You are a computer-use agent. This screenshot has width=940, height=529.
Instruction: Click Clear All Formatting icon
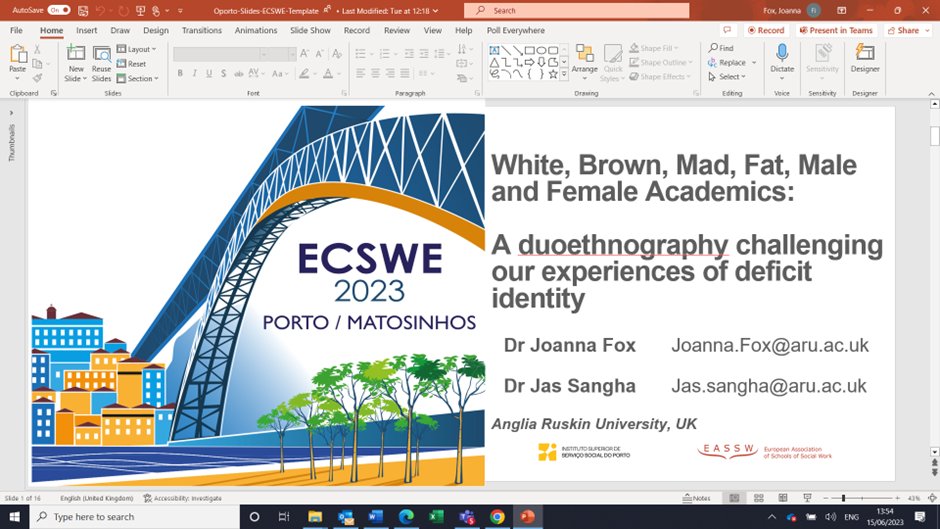pyautogui.click(x=337, y=53)
